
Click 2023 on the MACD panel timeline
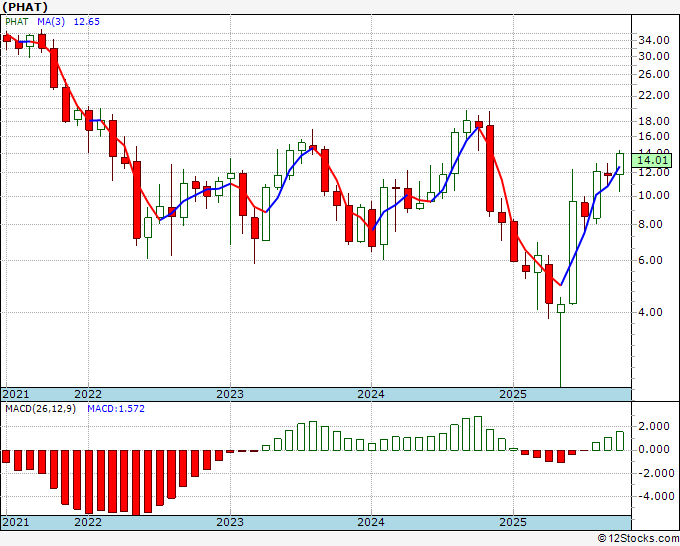click(x=230, y=522)
